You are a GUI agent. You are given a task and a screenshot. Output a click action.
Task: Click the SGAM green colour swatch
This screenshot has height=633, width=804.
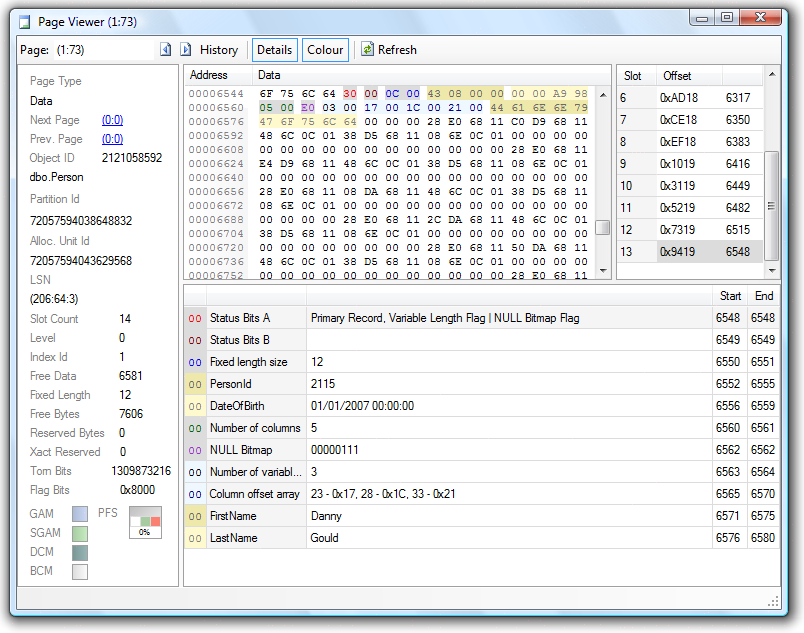(80, 533)
